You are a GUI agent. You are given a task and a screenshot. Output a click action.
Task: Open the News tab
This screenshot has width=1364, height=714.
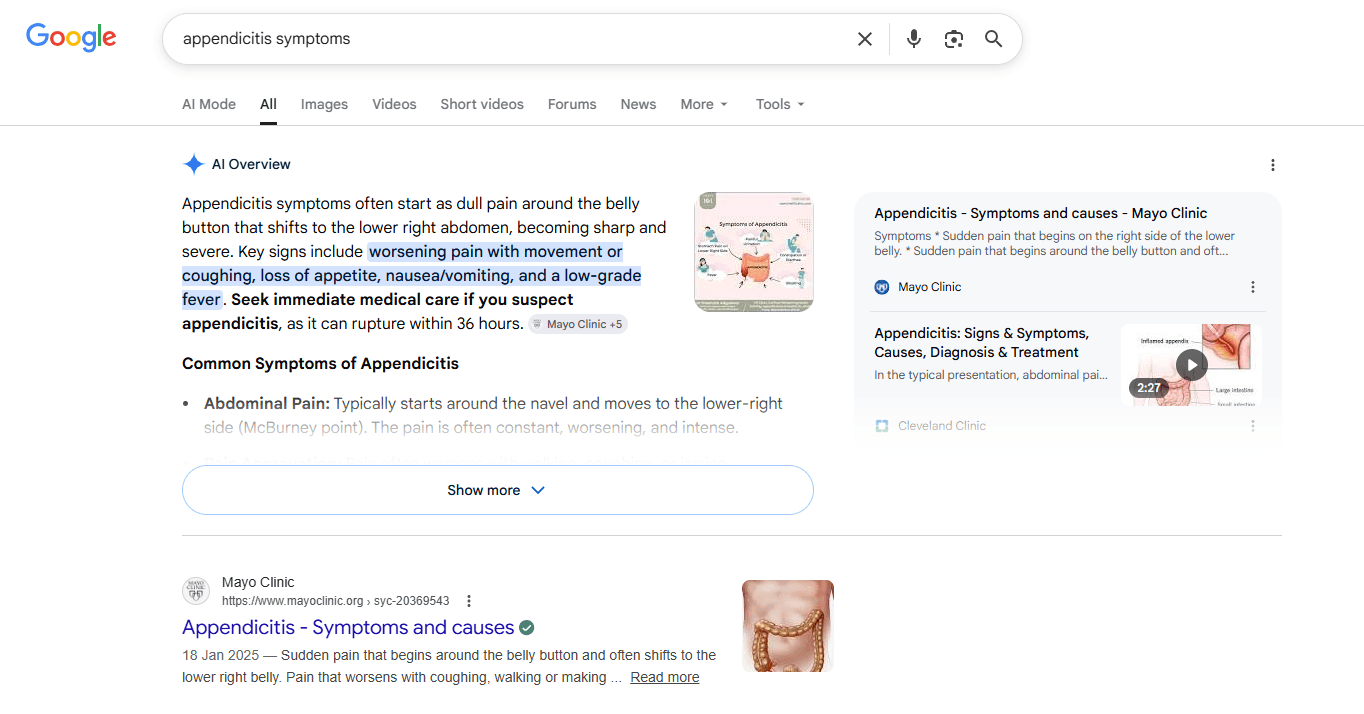click(638, 104)
